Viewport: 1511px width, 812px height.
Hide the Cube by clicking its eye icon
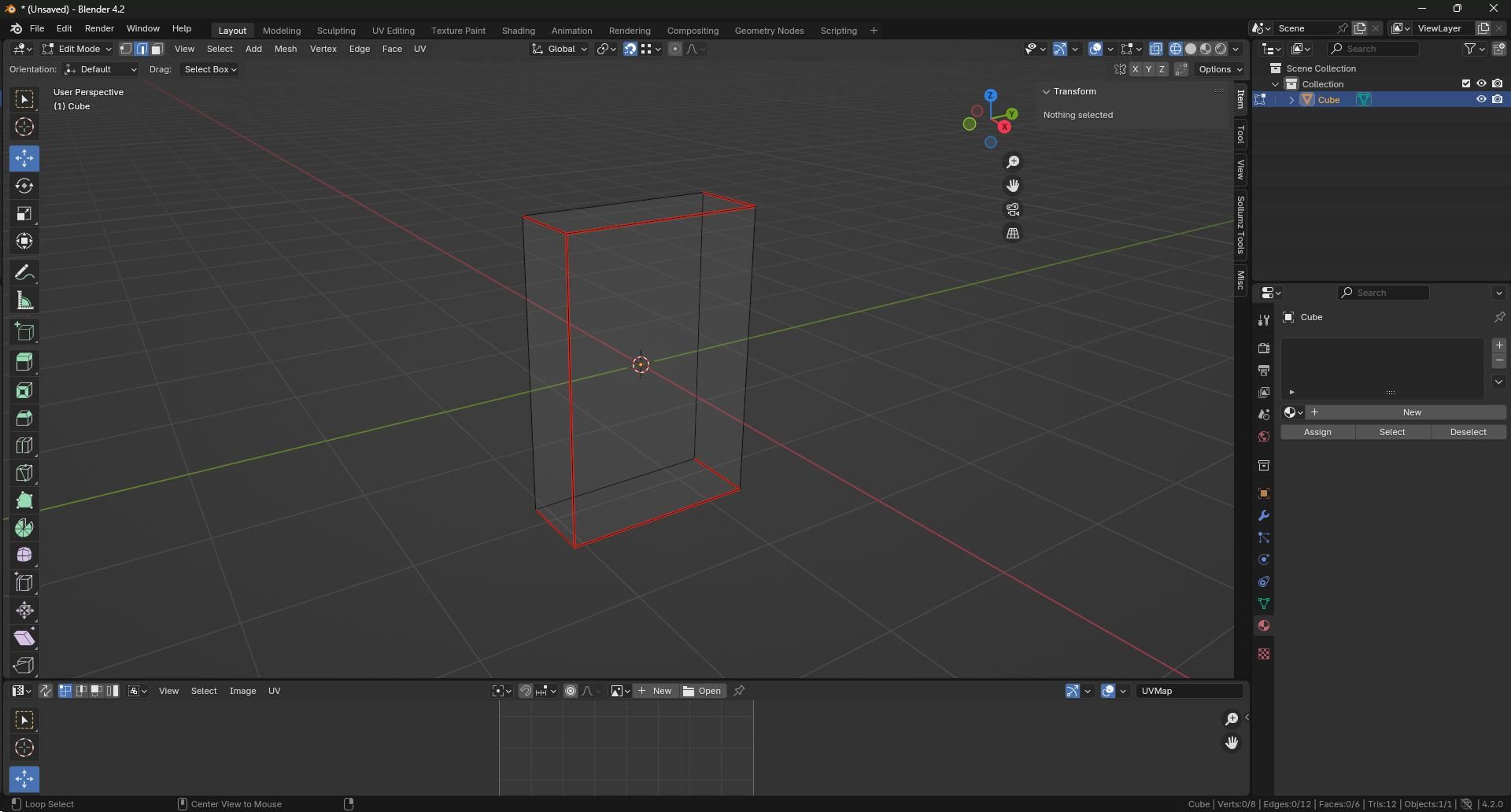(x=1482, y=99)
